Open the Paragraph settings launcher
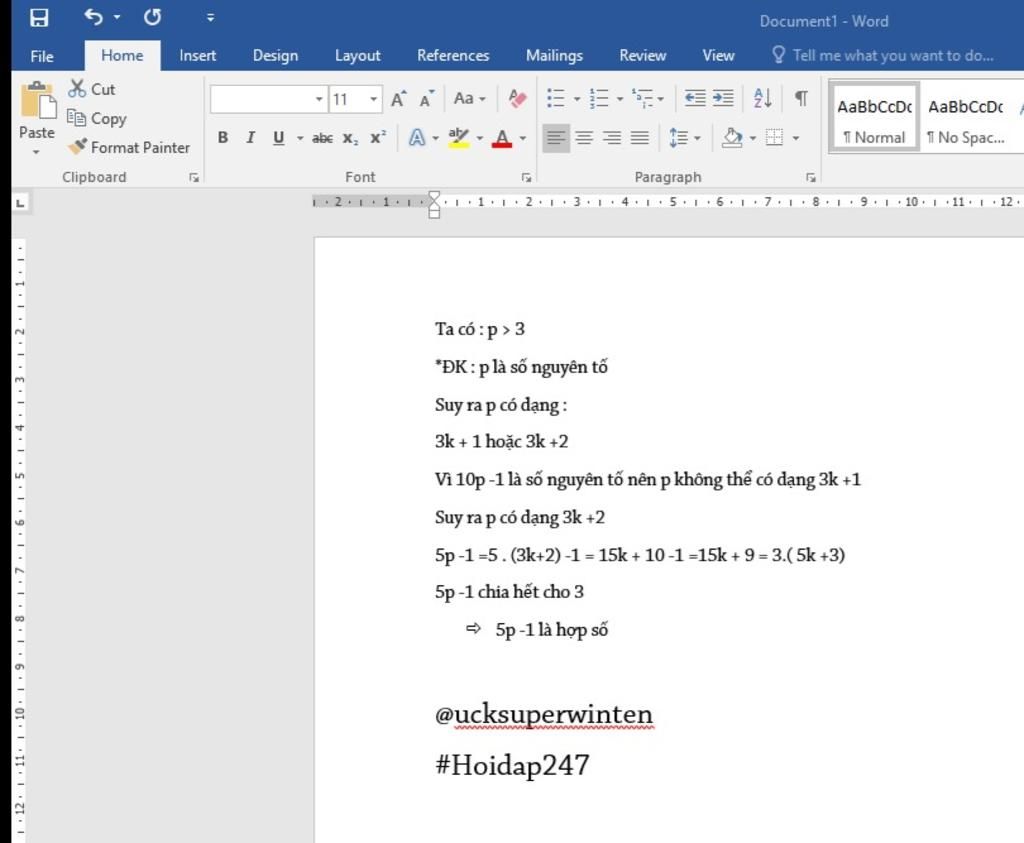This screenshot has height=843, width=1024. pyautogui.click(x=810, y=178)
